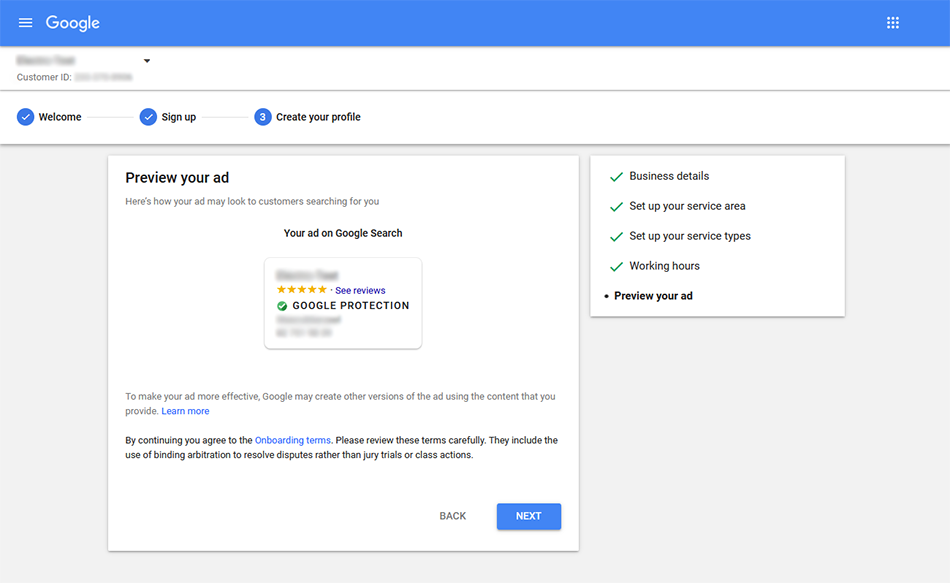Go to the Sign up step label
Viewport: 950px width, 583px height.
pyautogui.click(x=179, y=117)
